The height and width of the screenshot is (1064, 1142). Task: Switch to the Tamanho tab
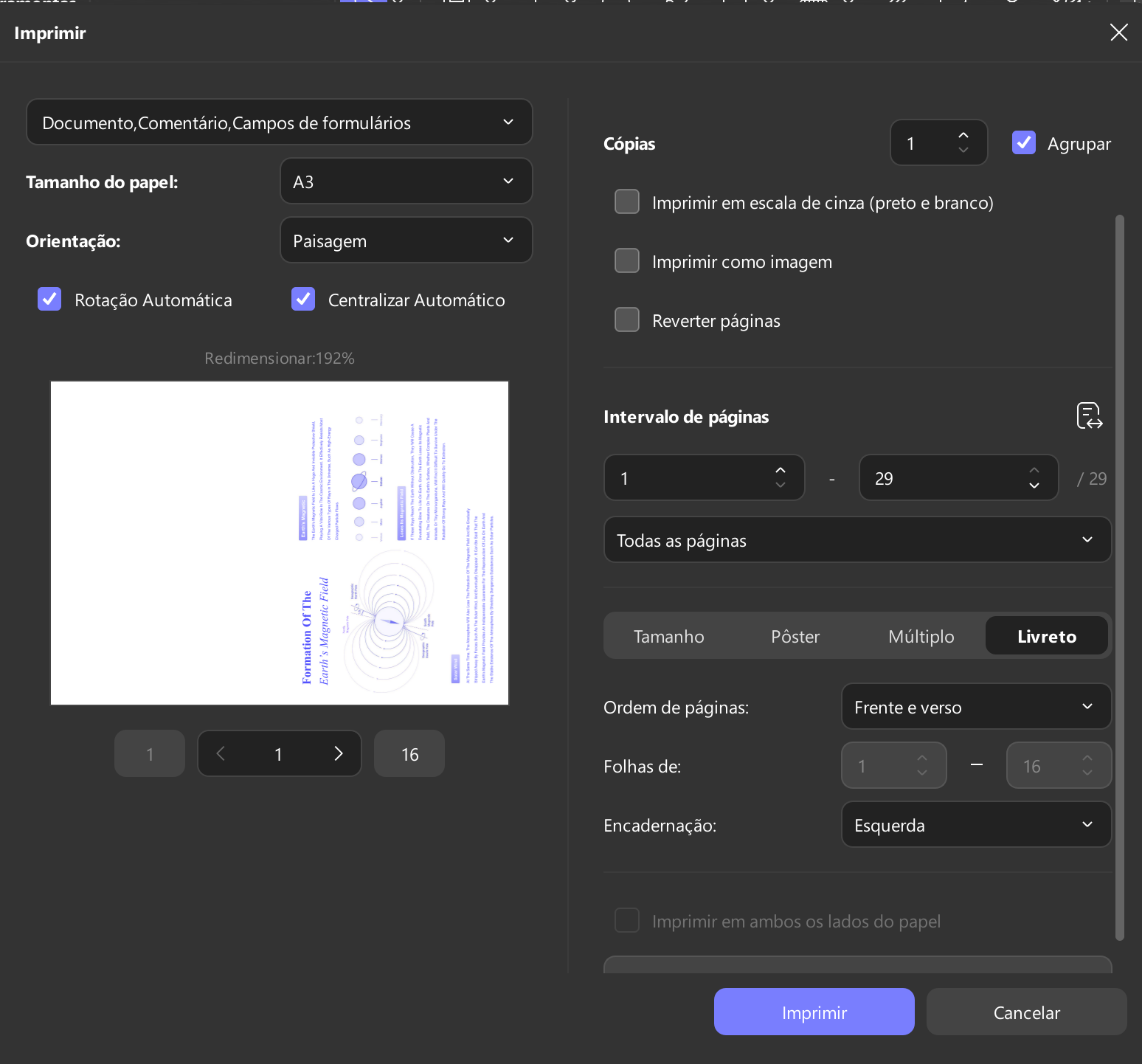[x=669, y=636]
